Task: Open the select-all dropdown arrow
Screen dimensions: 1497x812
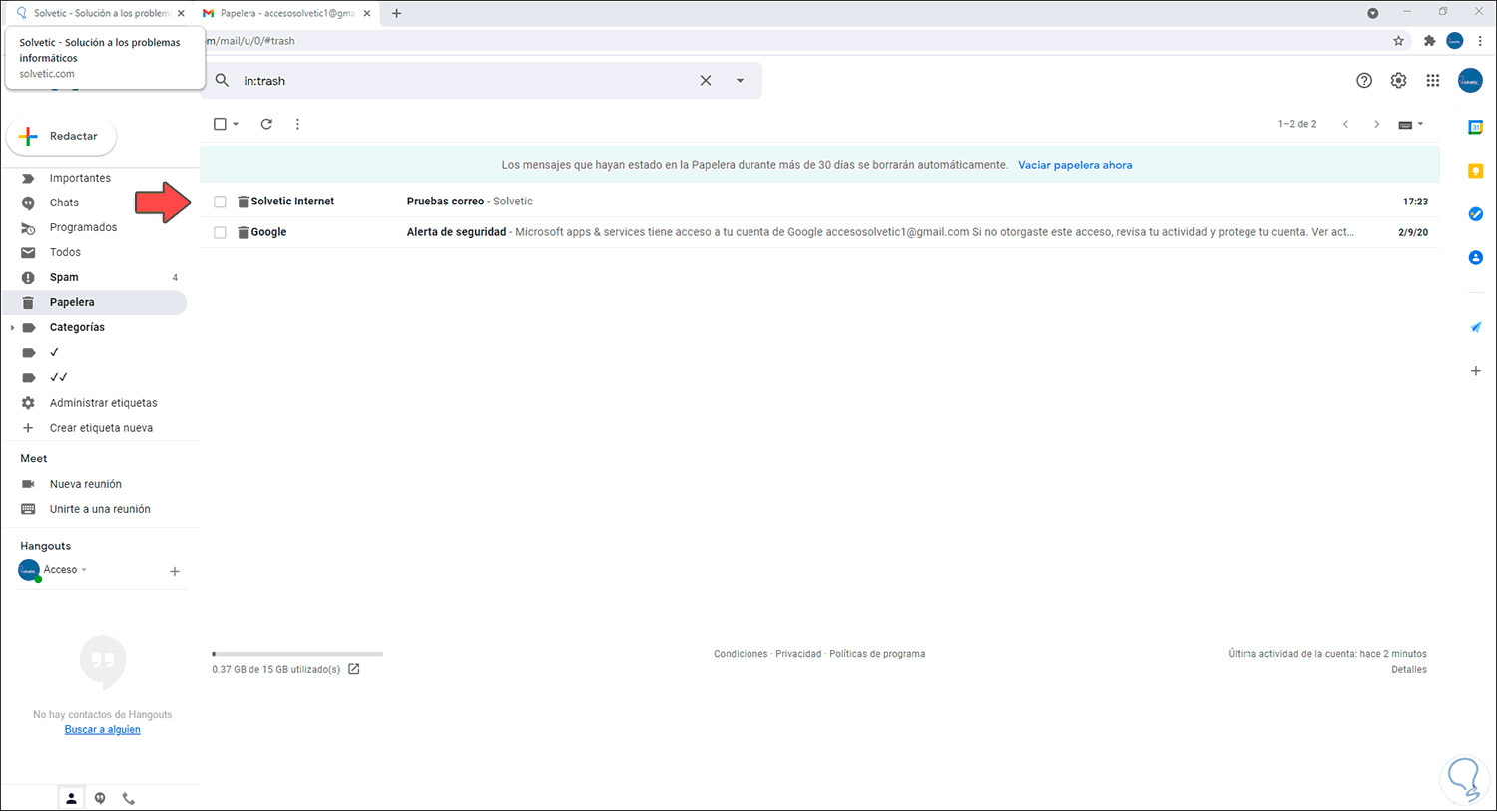Action: point(236,124)
